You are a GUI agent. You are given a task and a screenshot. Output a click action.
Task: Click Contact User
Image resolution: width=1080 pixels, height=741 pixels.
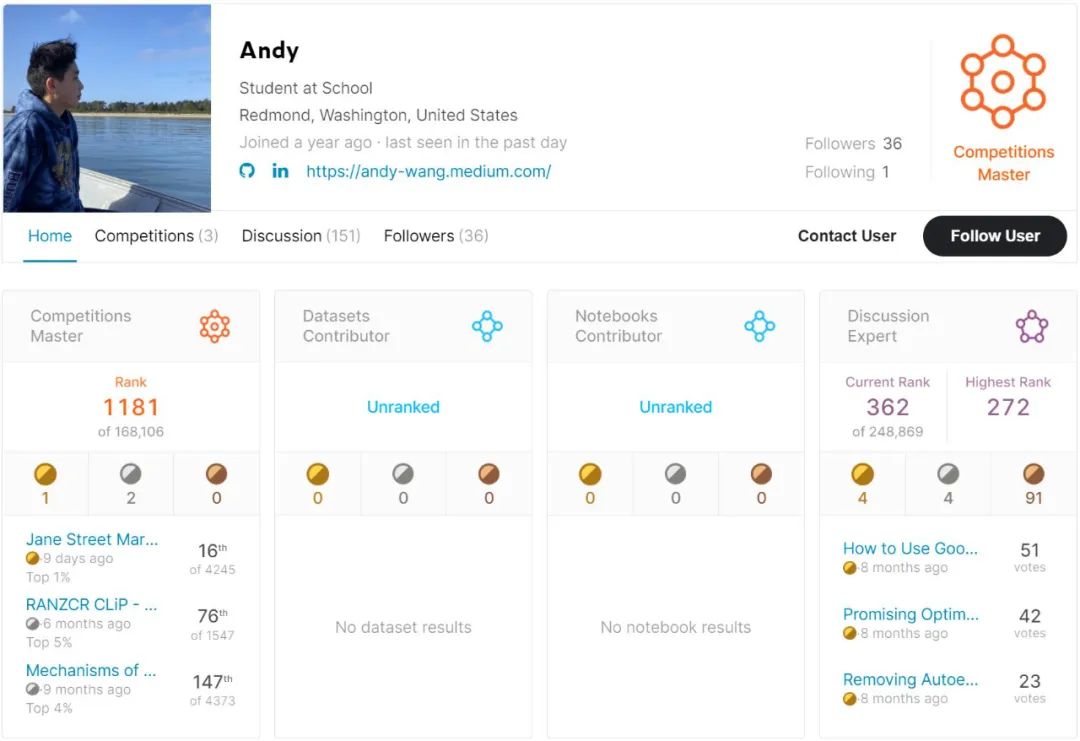(847, 236)
